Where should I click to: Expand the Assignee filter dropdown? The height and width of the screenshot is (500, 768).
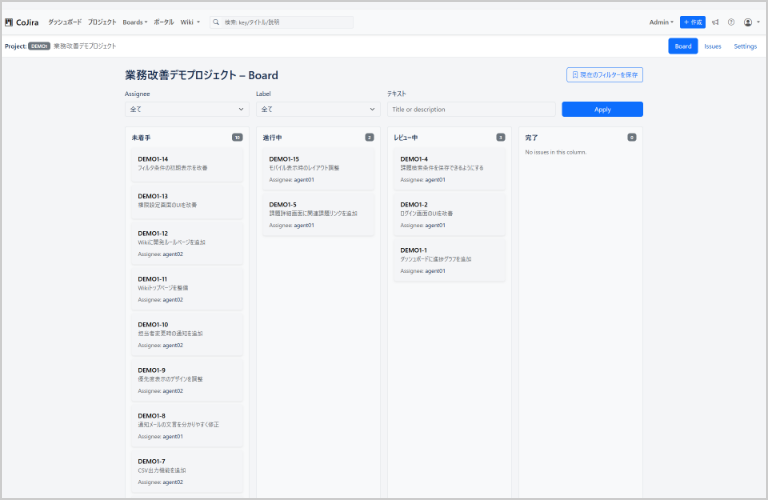(187, 109)
